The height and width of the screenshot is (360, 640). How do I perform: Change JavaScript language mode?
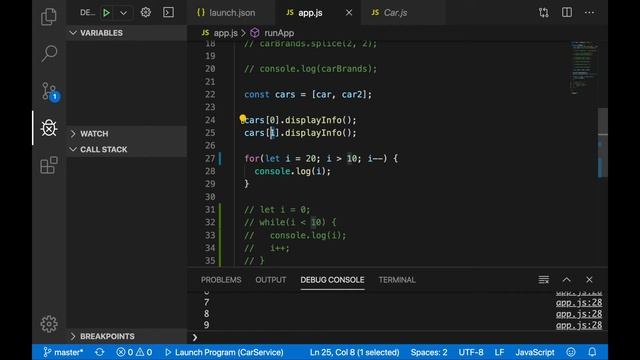point(535,352)
